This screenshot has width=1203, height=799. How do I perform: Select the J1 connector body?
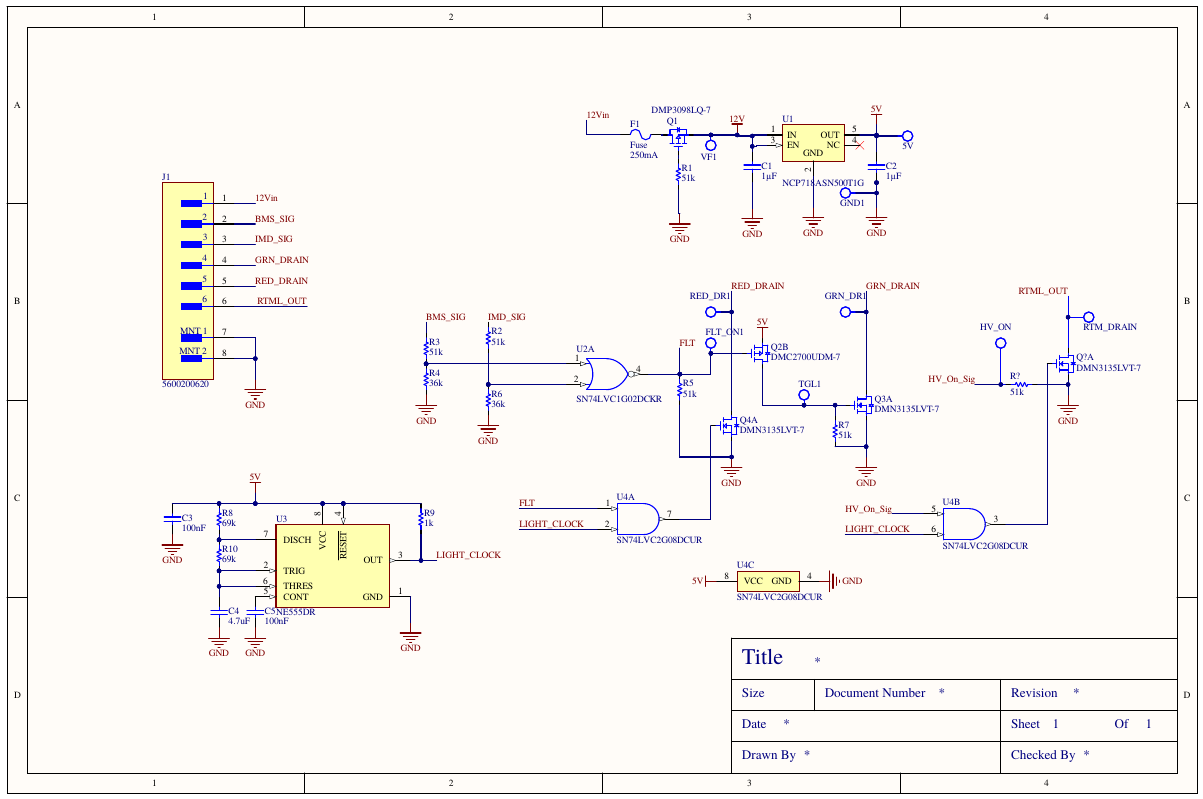186,279
